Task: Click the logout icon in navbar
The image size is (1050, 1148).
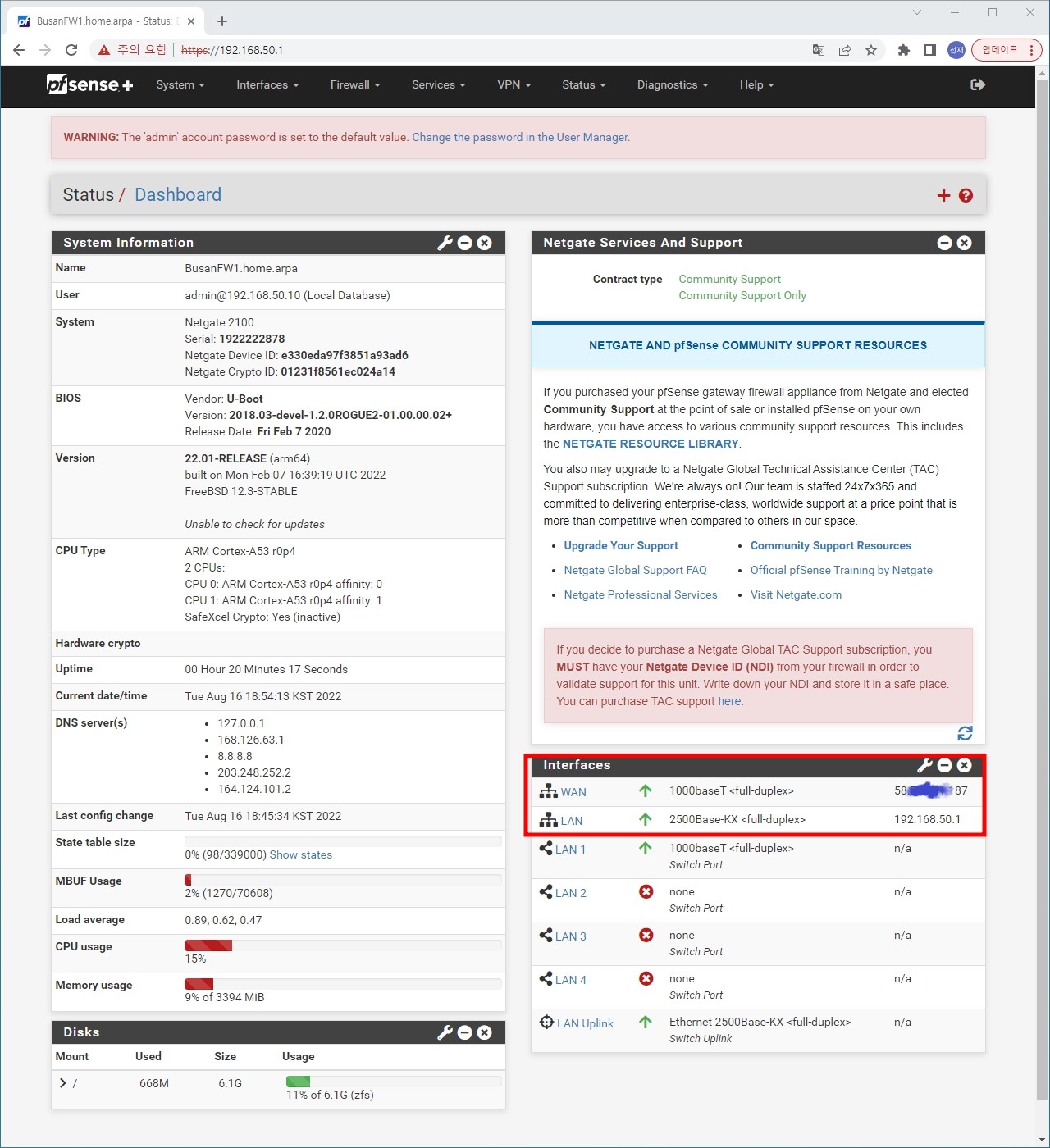Action: tap(977, 84)
